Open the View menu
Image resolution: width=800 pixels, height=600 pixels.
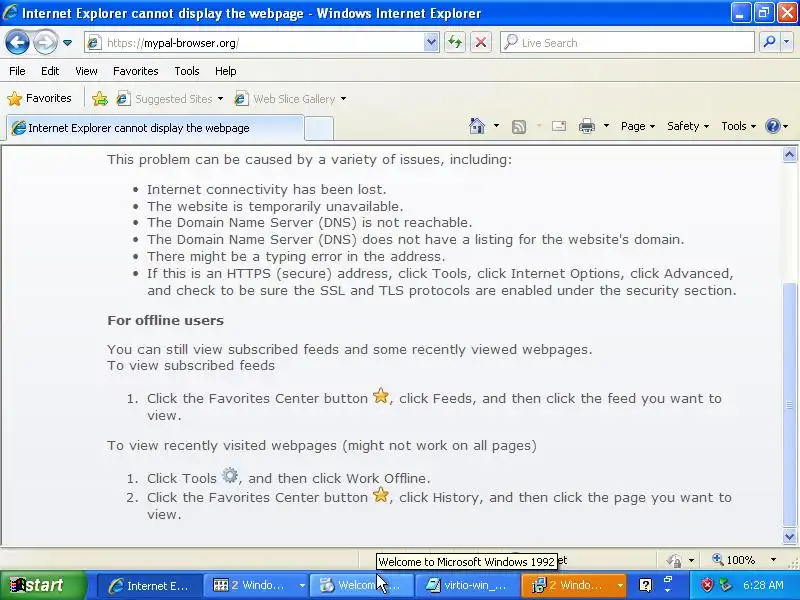click(x=86, y=71)
